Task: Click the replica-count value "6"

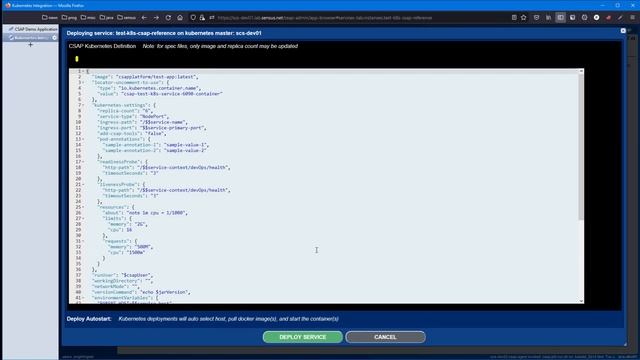Action: [147, 111]
